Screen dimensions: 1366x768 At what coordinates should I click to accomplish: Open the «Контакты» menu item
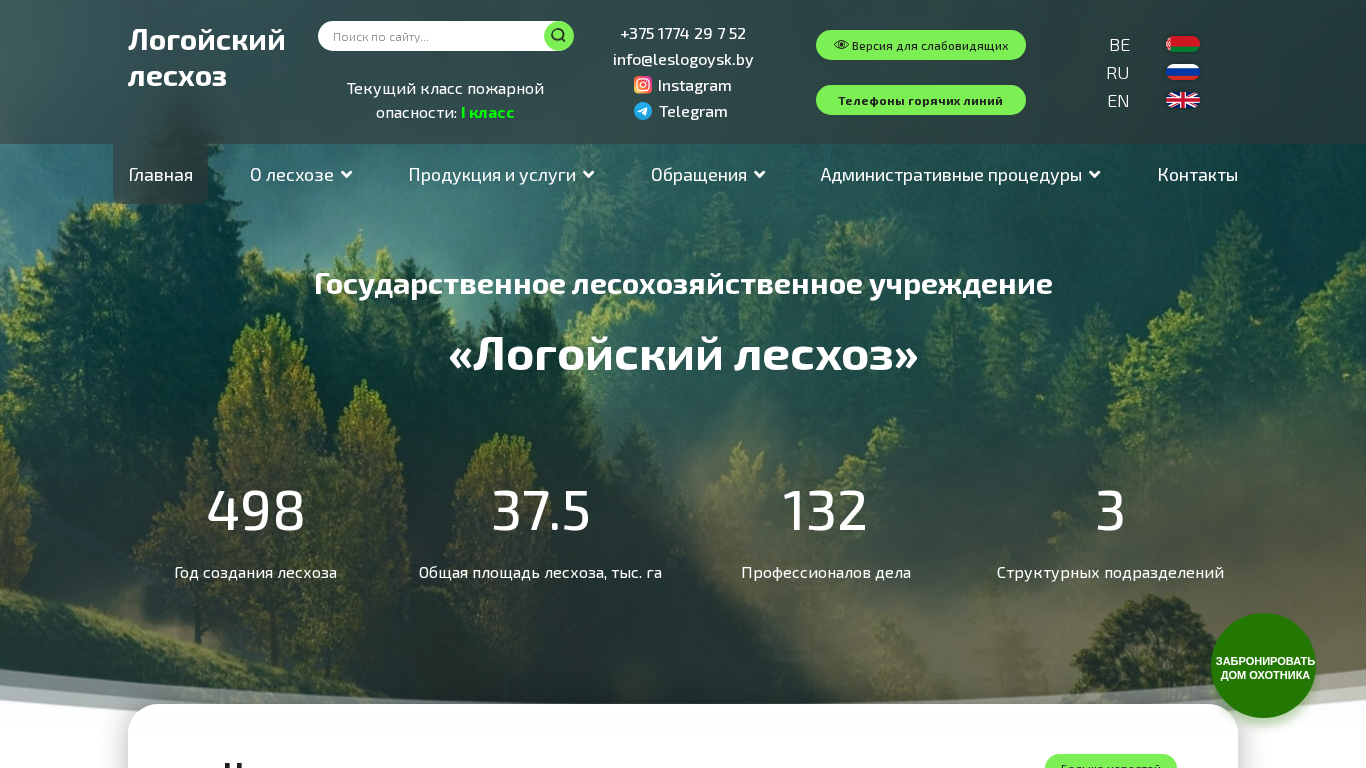pos(1198,175)
